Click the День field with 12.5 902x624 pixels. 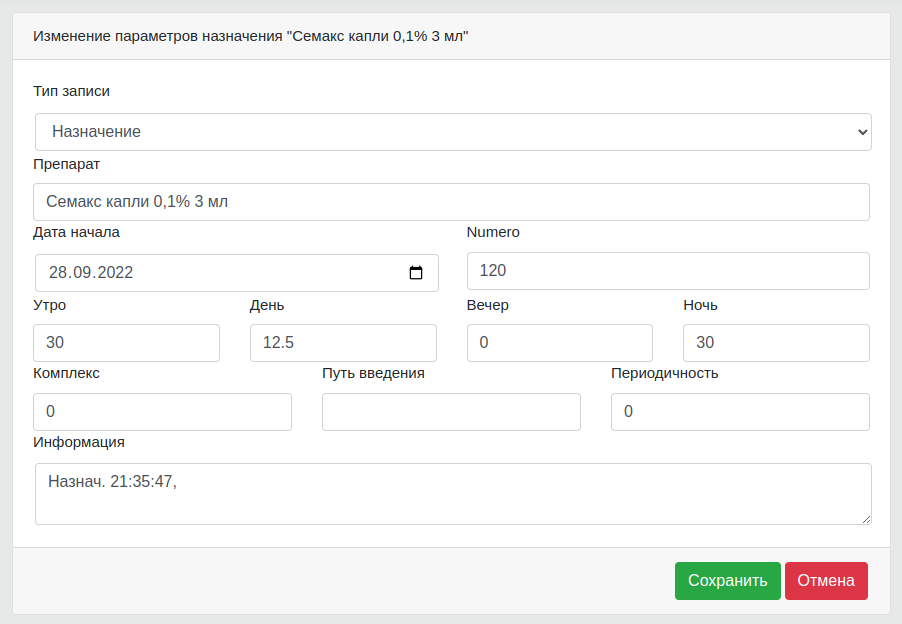pyautogui.click(x=343, y=343)
